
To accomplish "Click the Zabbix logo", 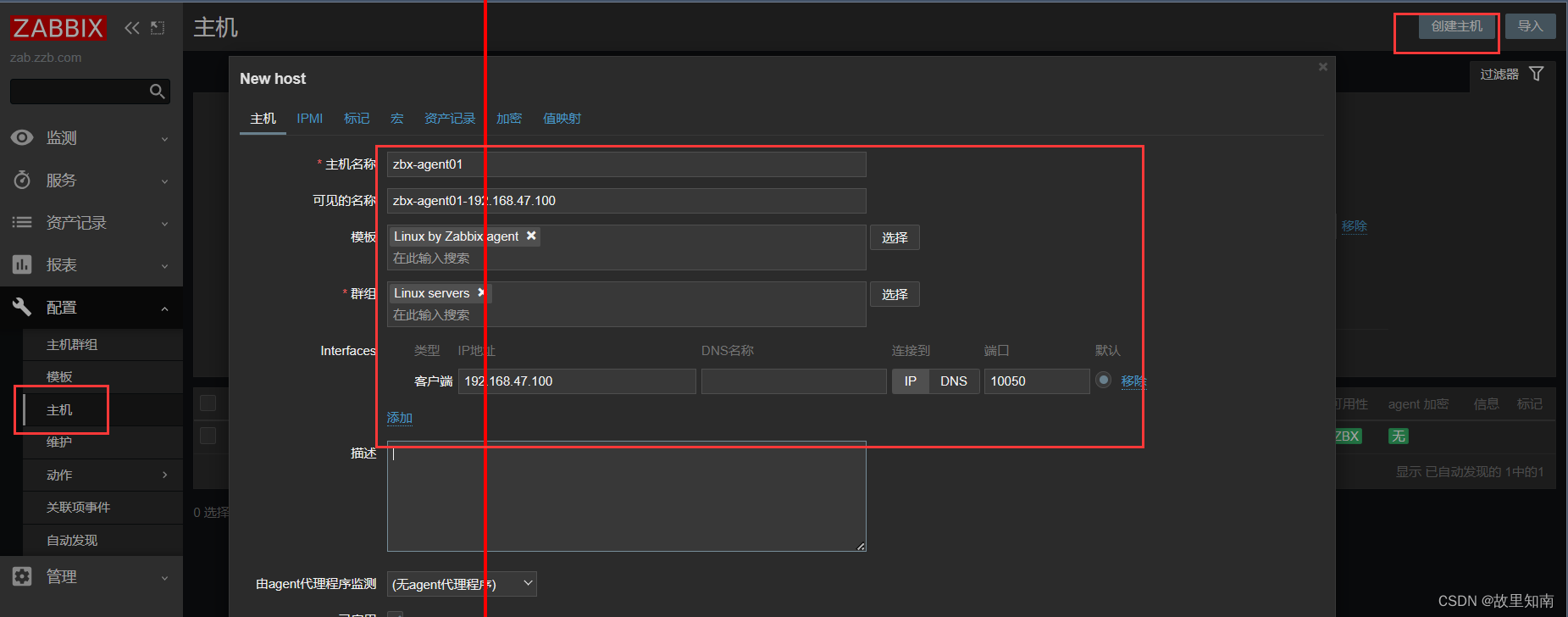I will (58, 28).
